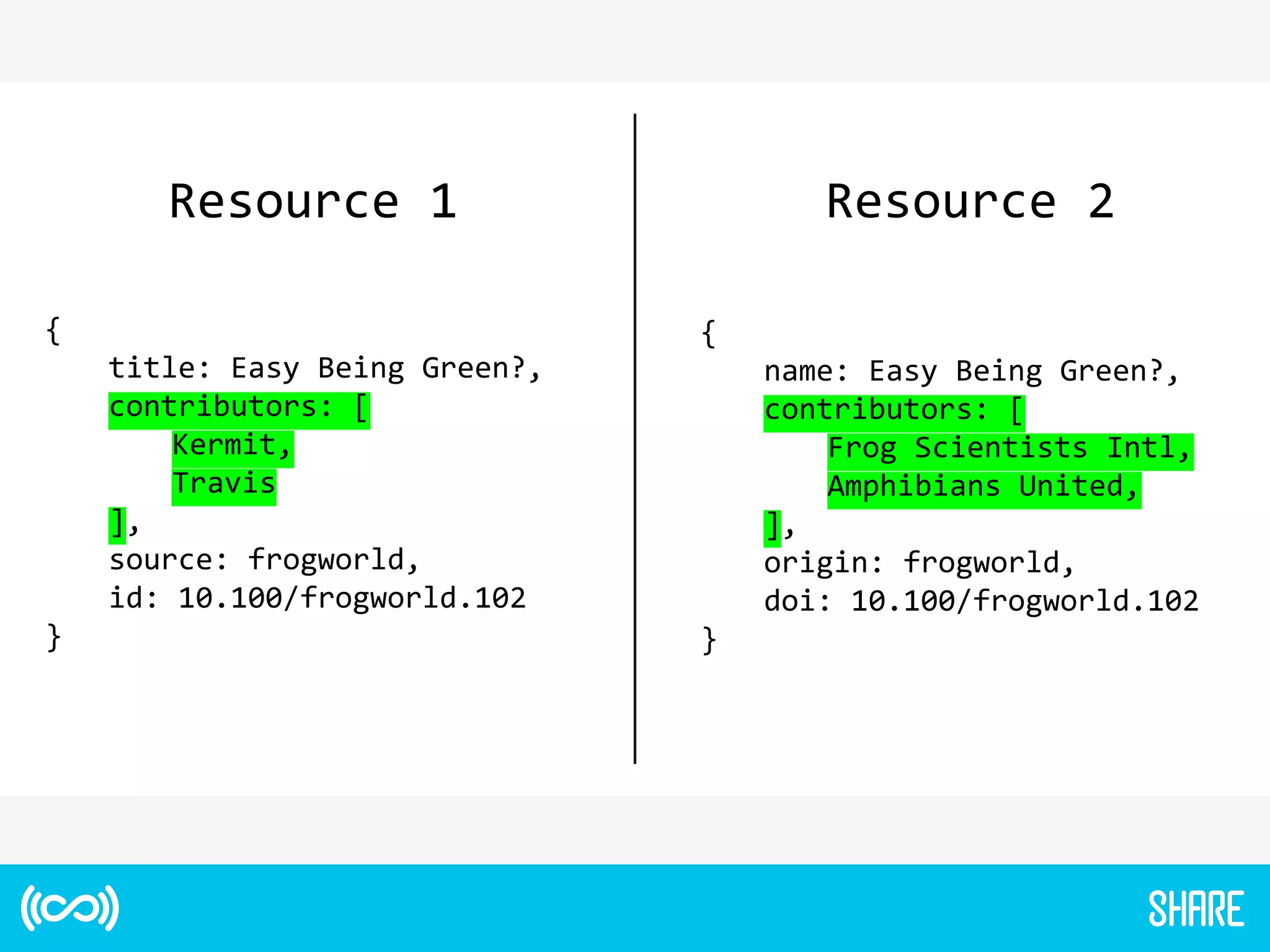The height and width of the screenshot is (952, 1270).
Task: Click Resource 1 highlighted closing bracket
Action: coord(117,524)
